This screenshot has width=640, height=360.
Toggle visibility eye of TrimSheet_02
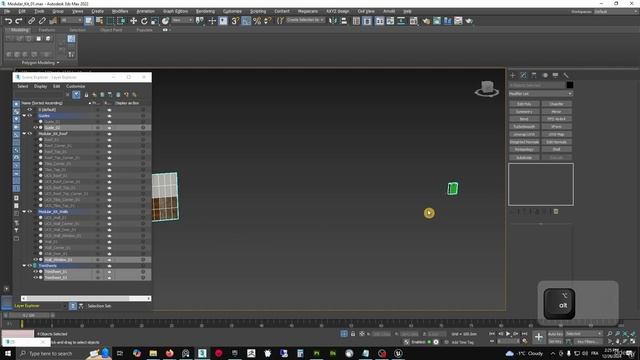point(36,277)
